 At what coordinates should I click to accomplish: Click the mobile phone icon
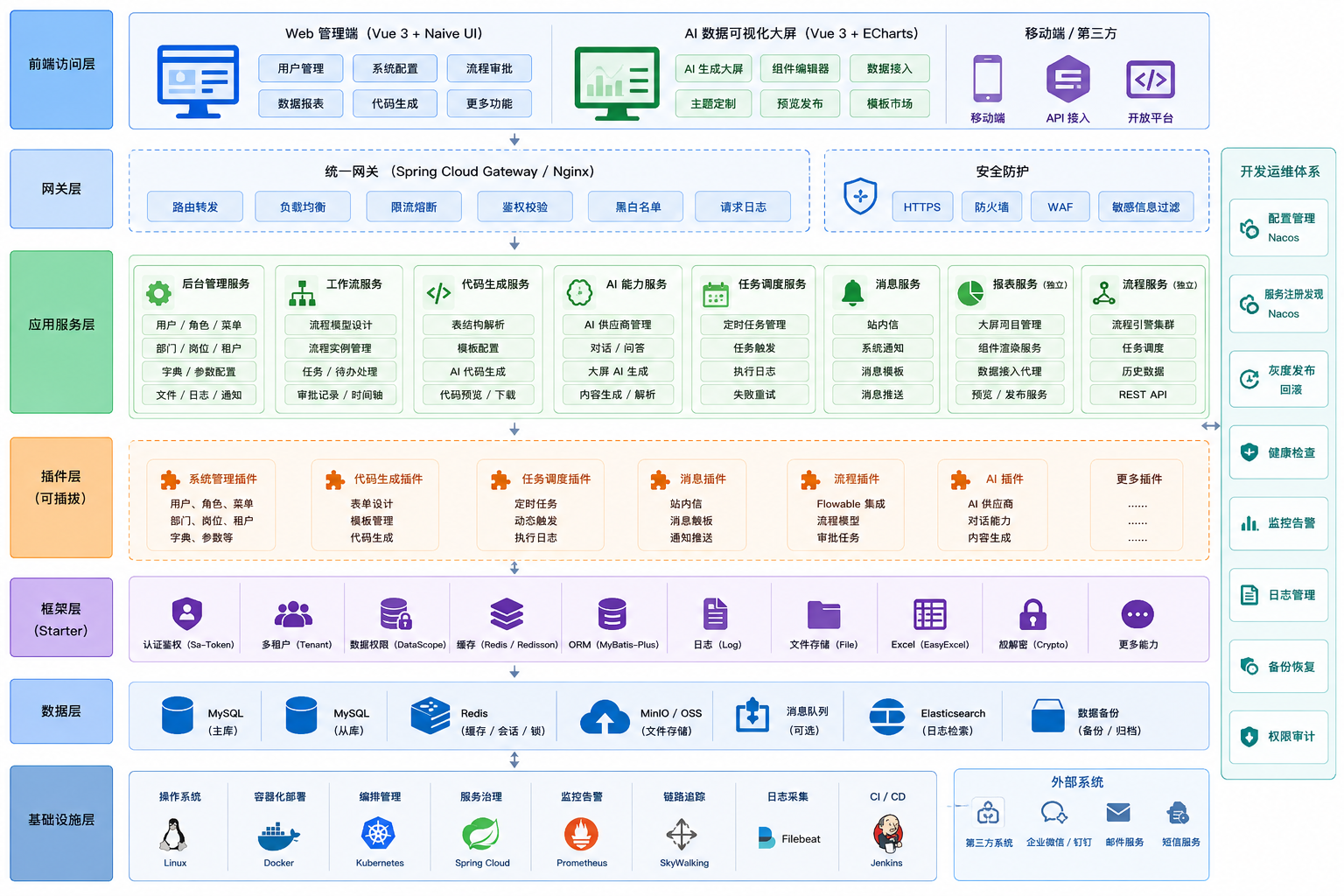click(987, 79)
